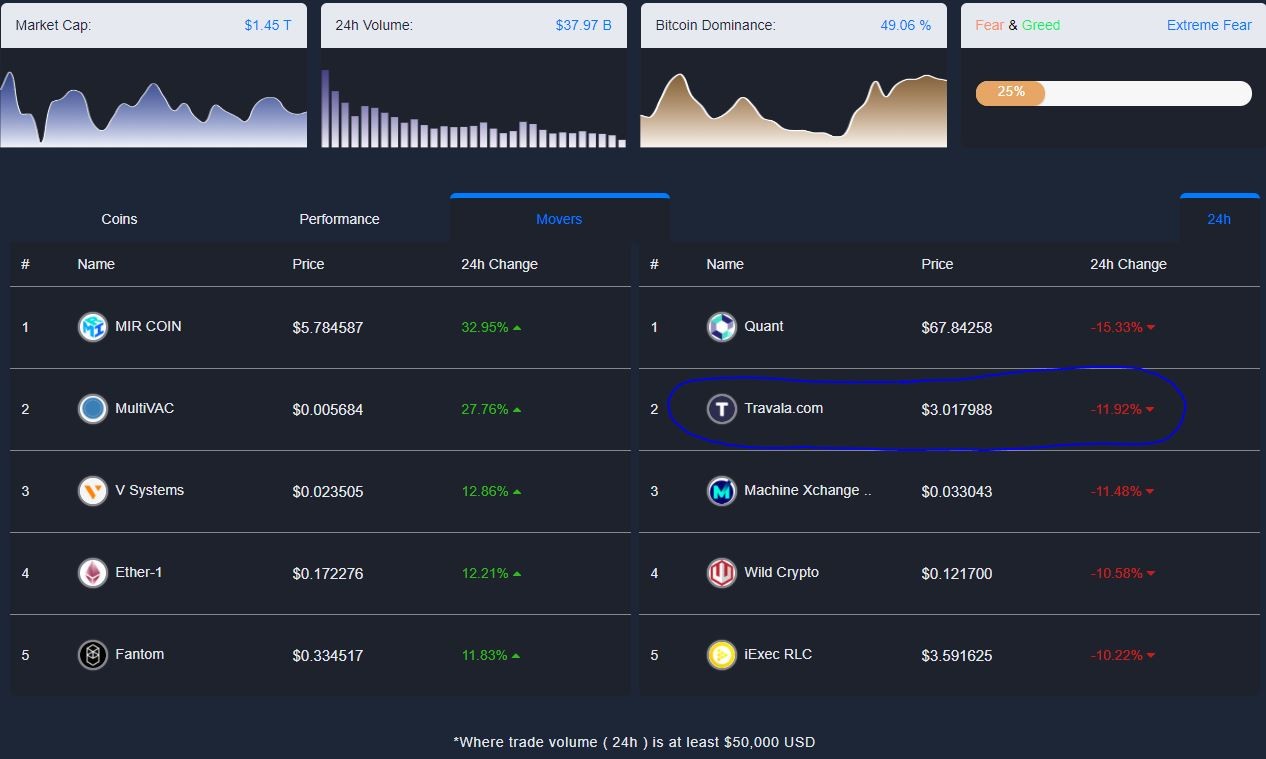
Task: Open the Quant coin name link
Action: point(764,326)
